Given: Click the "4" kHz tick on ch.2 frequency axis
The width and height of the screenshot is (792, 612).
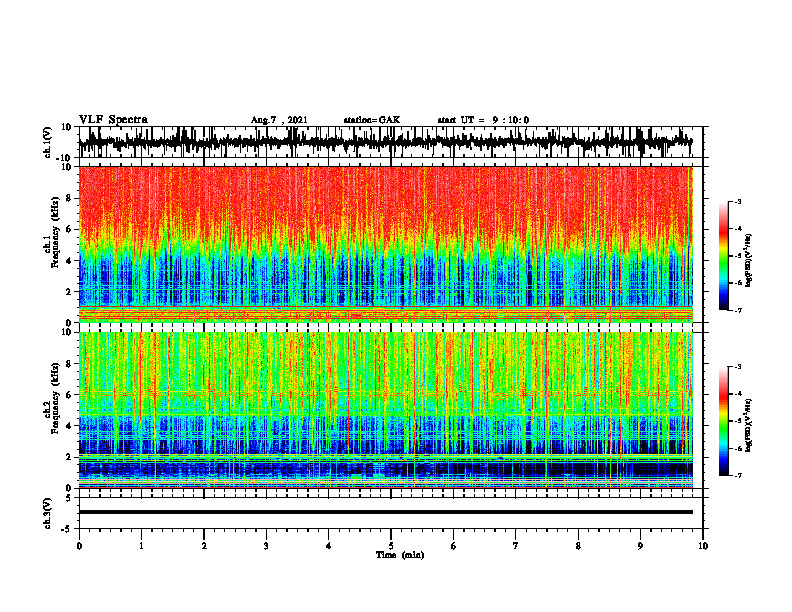Looking at the screenshot, I should pyautogui.click(x=70, y=426).
